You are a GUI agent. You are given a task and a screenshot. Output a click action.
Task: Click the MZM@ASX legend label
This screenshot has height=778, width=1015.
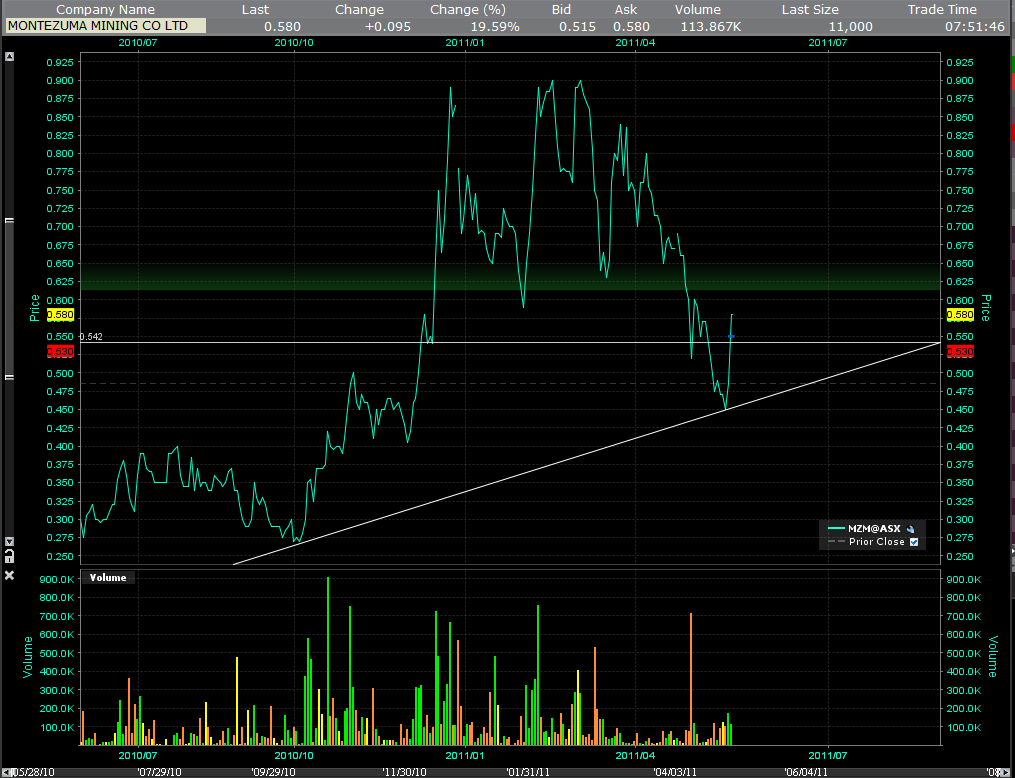tap(875, 528)
